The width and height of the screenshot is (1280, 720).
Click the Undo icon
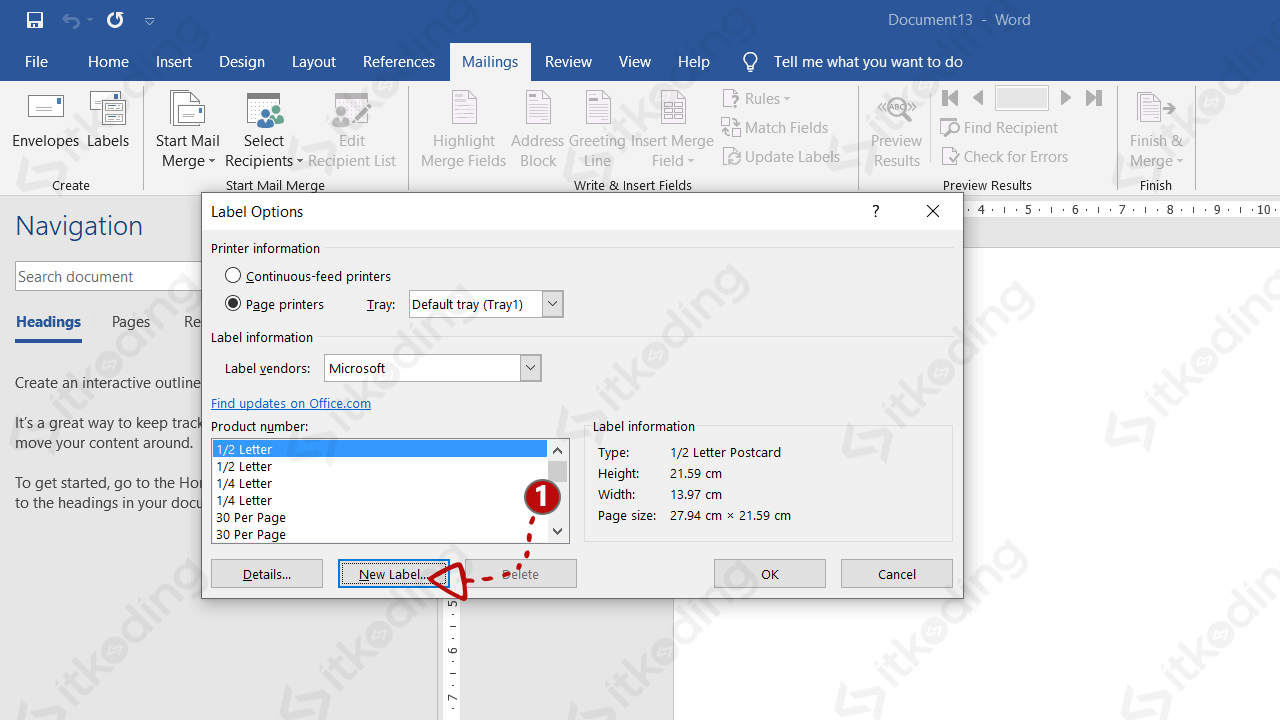[71, 20]
